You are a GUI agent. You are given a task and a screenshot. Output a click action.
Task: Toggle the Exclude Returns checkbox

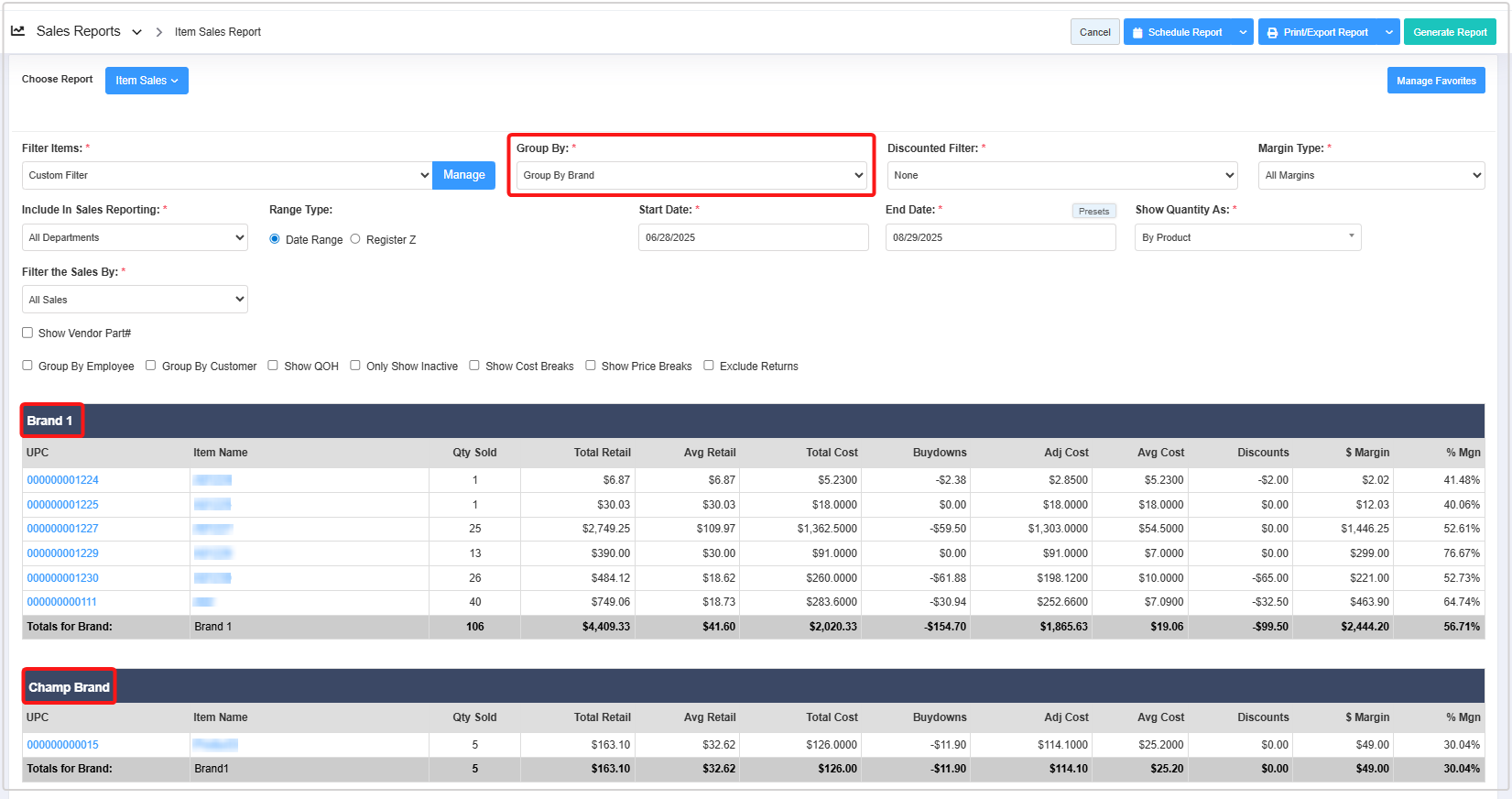tap(709, 365)
